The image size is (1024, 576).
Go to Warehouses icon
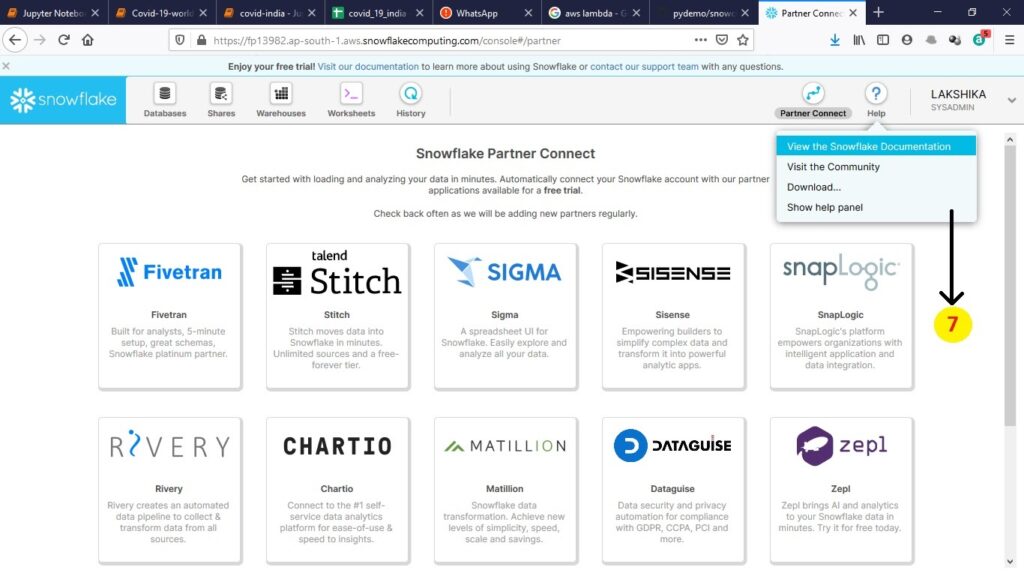281,94
